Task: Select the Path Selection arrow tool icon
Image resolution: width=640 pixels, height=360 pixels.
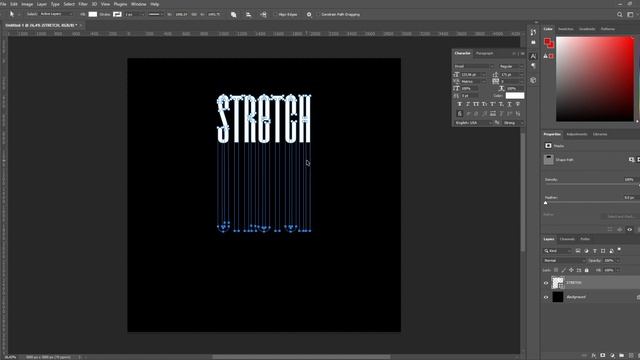Action: (11, 14)
